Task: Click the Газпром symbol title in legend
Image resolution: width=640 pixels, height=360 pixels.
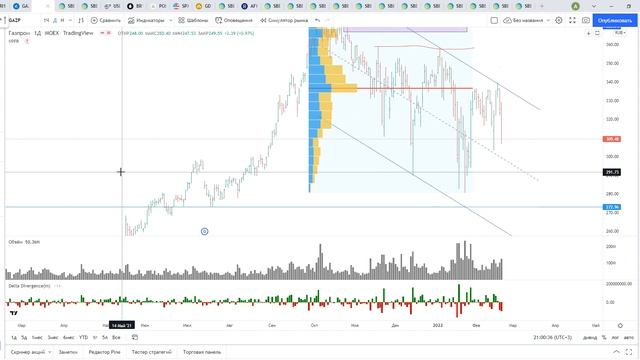Action: click(19, 33)
